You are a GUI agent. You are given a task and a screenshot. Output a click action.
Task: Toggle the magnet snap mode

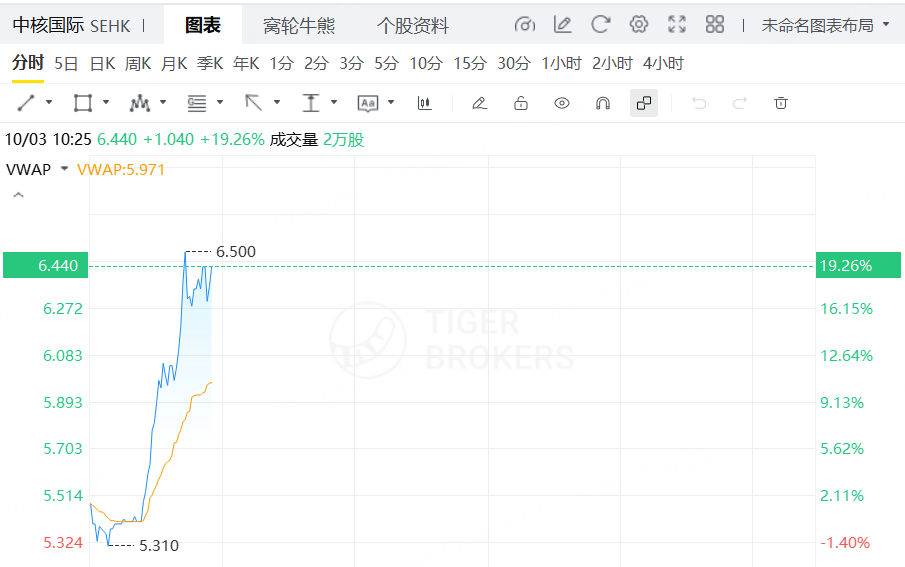coord(603,103)
